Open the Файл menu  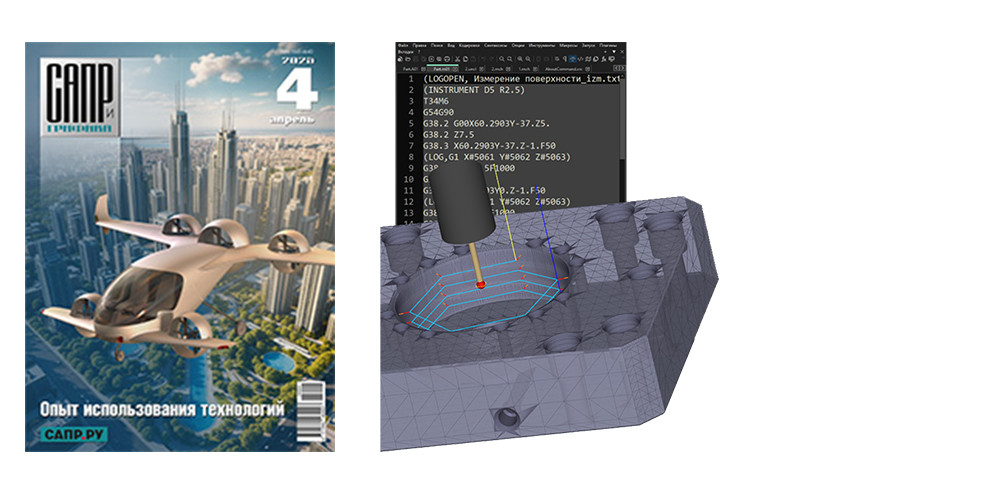point(403,45)
